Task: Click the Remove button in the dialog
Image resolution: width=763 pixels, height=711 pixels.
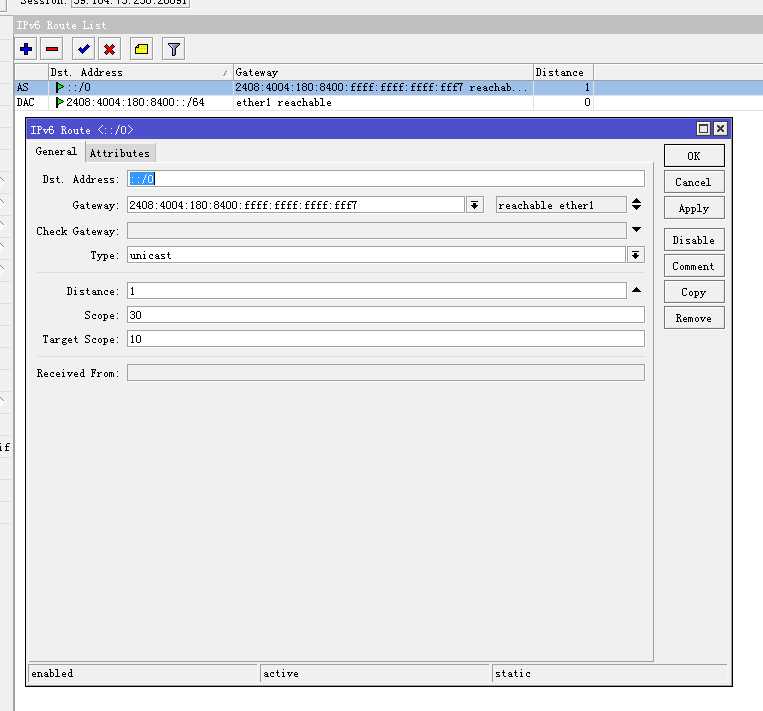Action: 694,318
